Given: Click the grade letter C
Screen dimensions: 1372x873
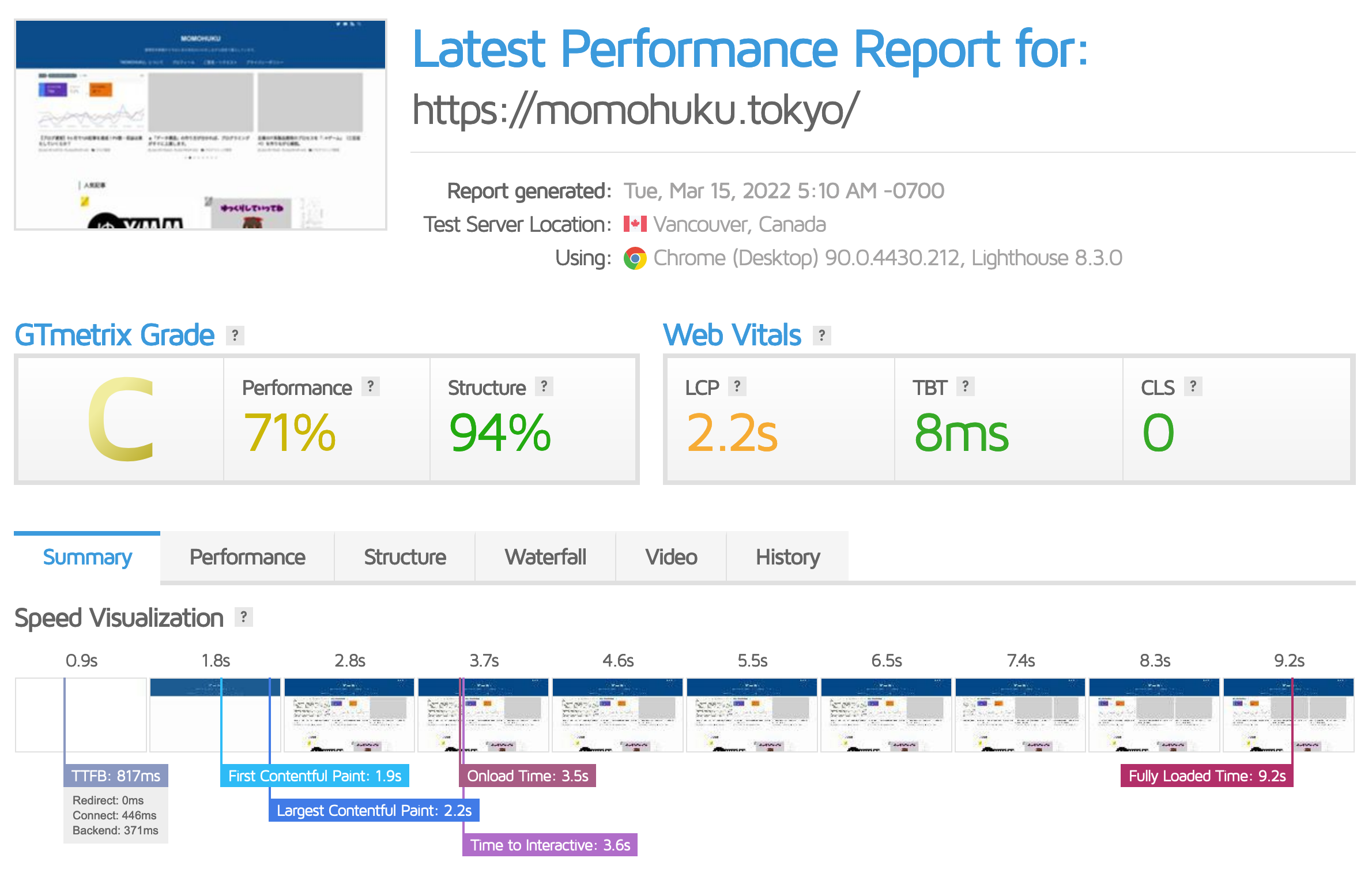Looking at the screenshot, I should pos(121,419).
